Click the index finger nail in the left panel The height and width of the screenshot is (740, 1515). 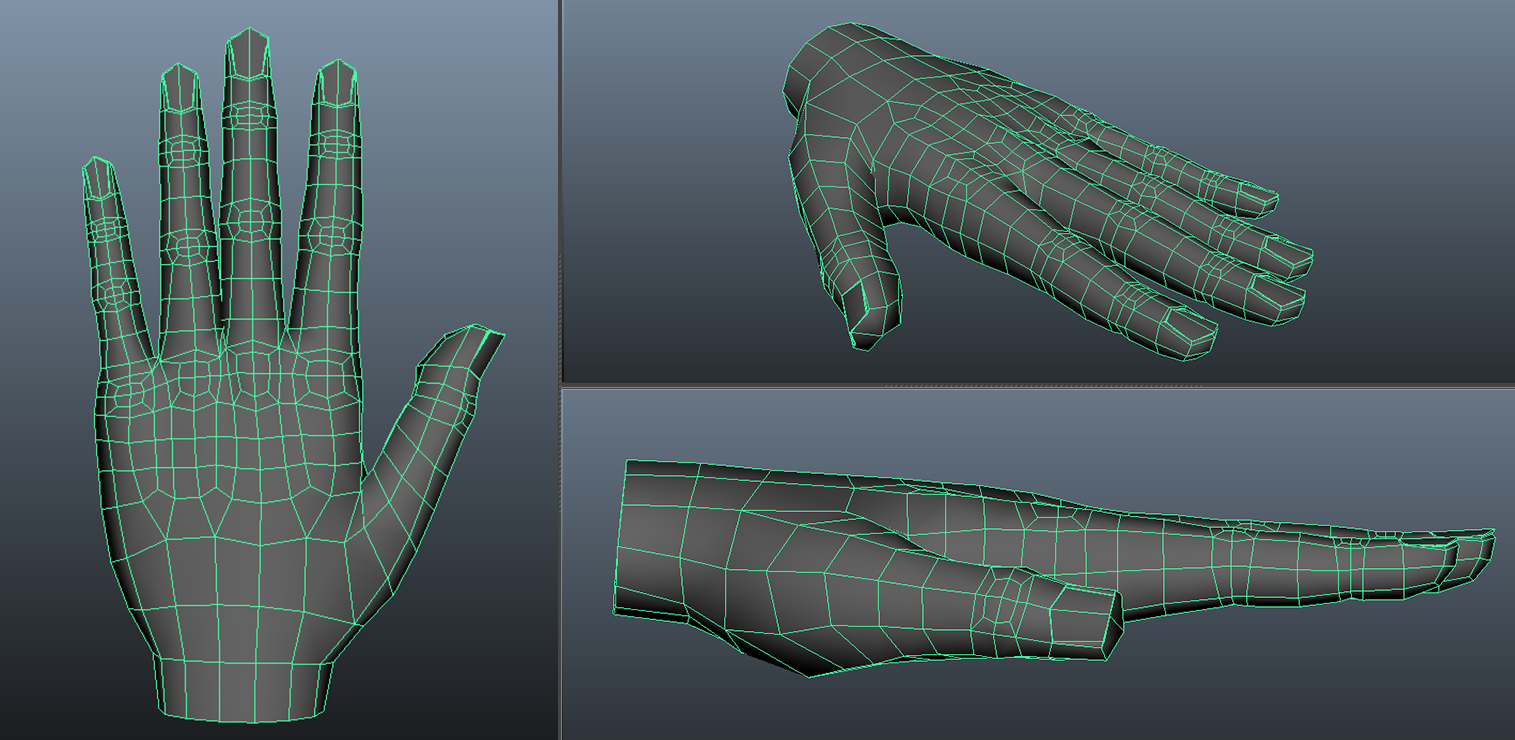click(x=337, y=85)
